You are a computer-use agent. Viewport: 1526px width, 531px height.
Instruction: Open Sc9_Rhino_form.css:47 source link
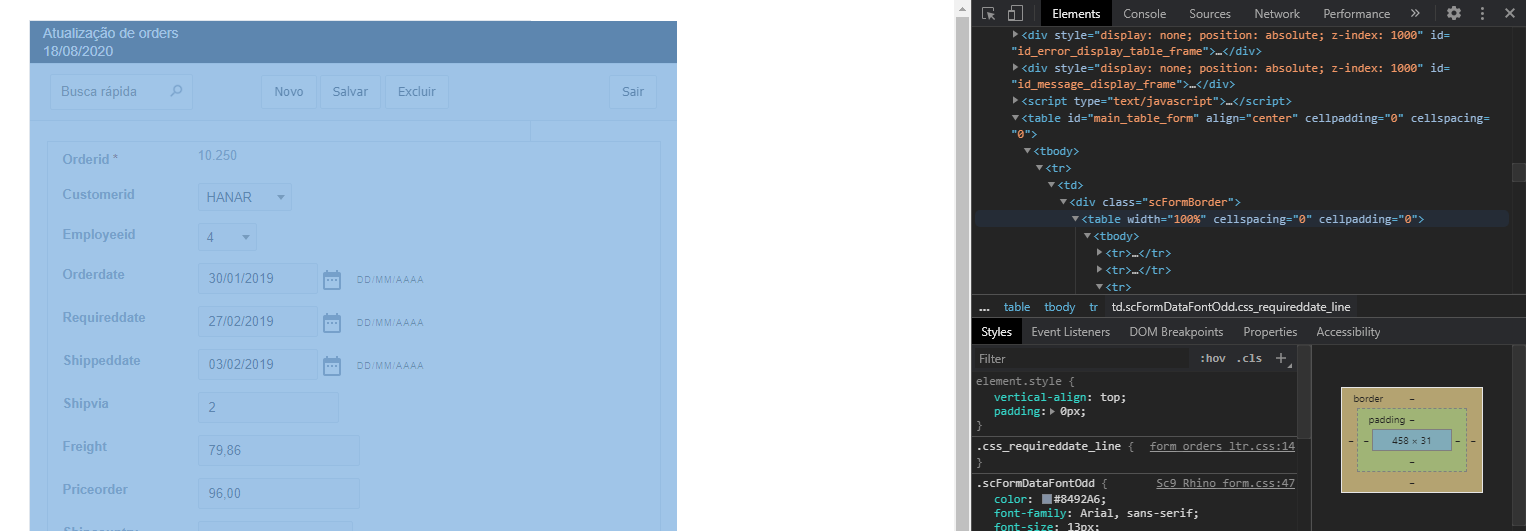[x=1225, y=483]
